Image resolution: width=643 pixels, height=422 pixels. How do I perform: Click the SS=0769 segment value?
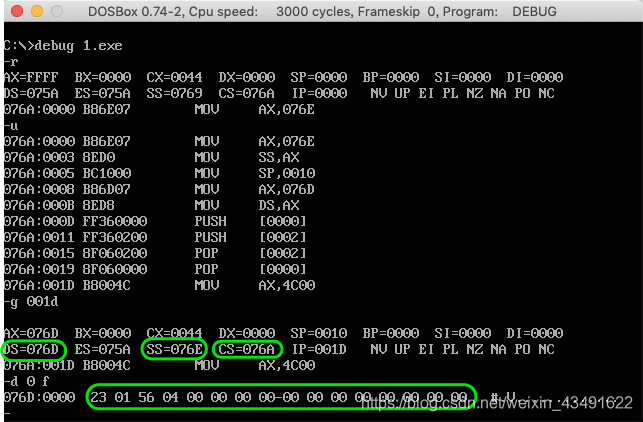coord(174,93)
